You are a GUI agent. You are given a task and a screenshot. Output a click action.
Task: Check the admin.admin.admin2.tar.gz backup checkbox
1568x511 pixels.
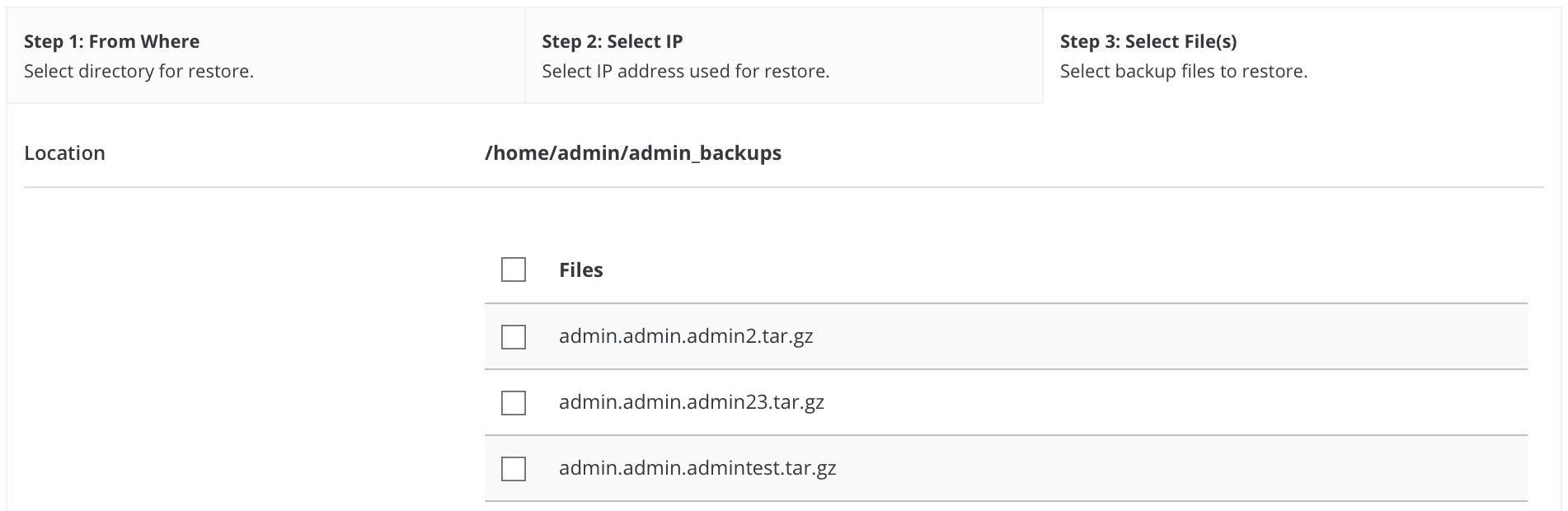pos(513,336)
